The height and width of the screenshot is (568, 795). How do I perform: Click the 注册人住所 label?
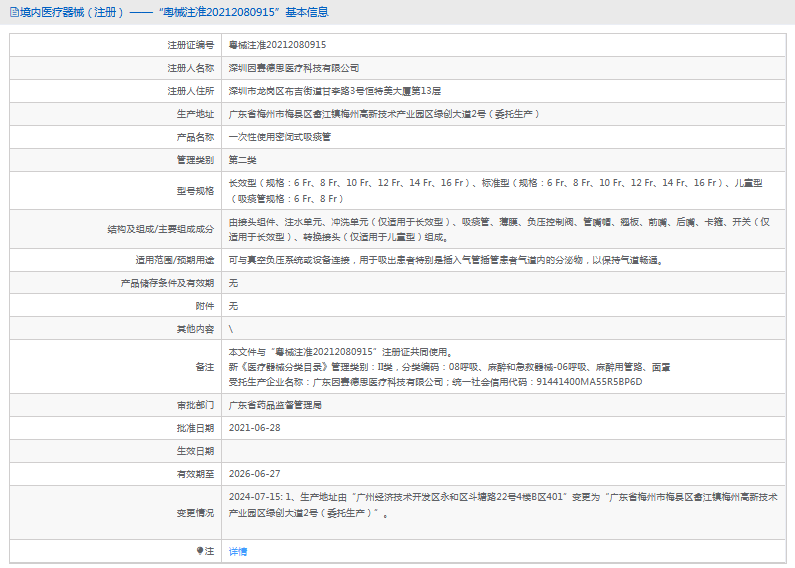(x=191, y=91)
